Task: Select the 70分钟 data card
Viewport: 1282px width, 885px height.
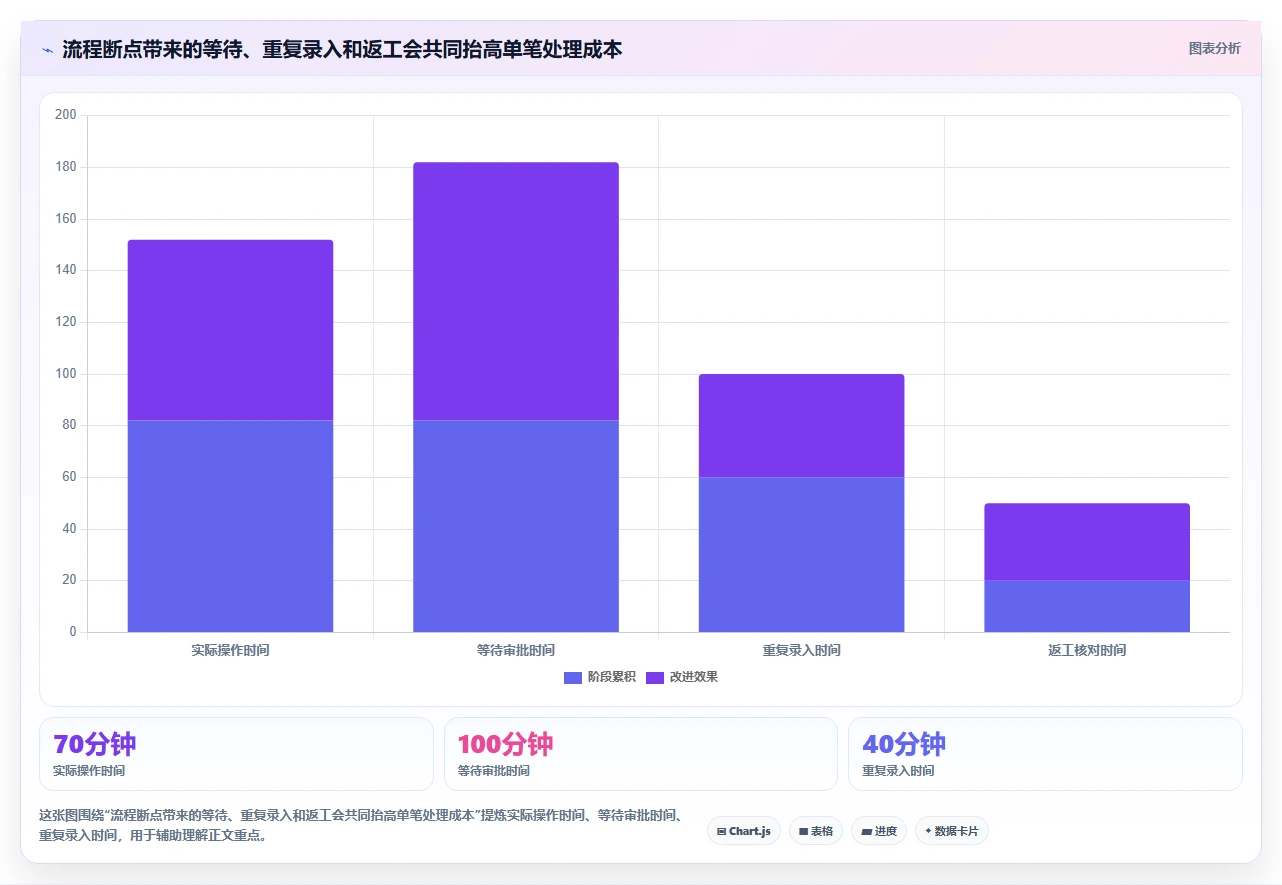Action: [x=236, y=754]
